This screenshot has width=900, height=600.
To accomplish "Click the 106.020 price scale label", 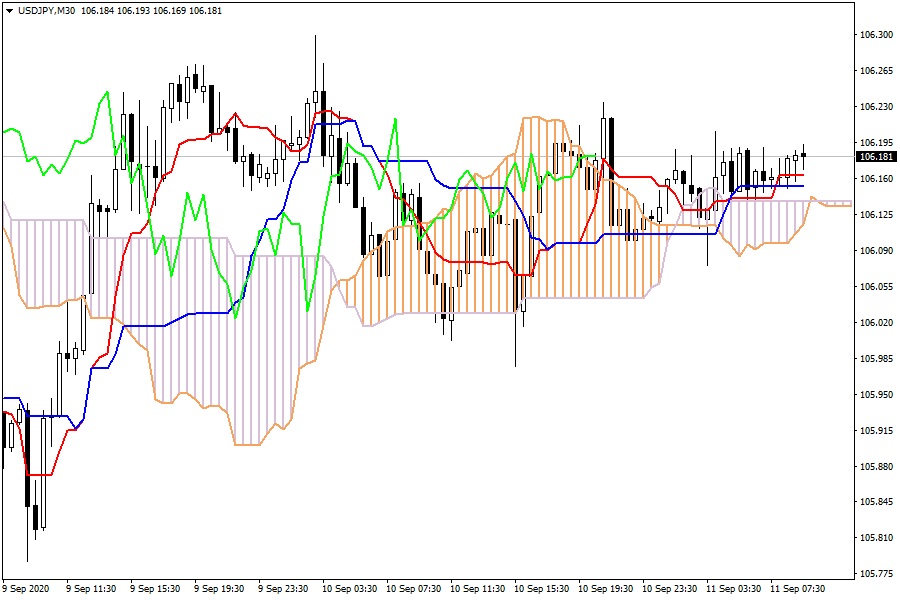I will coord(876,323).
